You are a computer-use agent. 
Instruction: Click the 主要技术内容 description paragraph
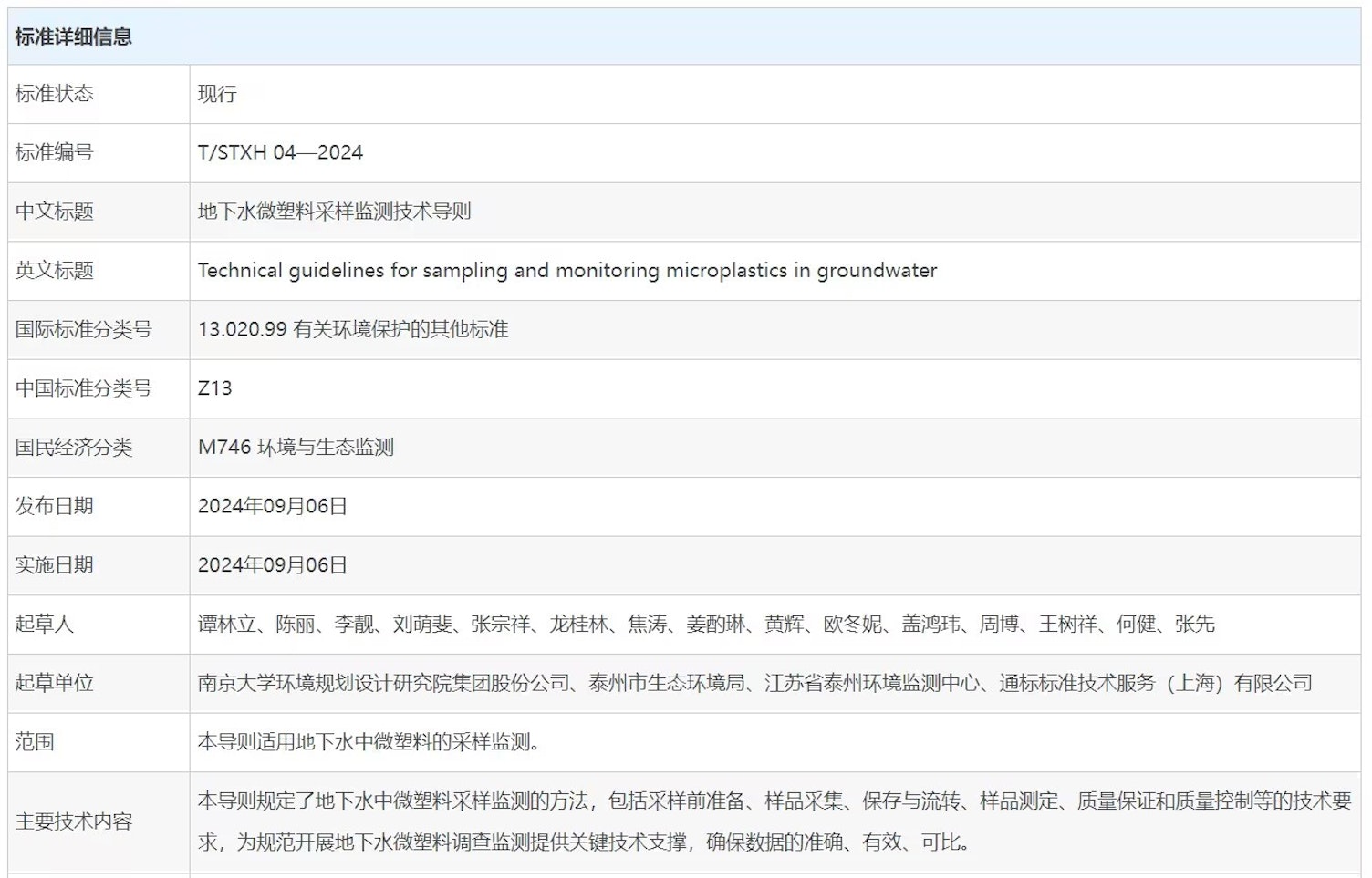pos(774,821)
